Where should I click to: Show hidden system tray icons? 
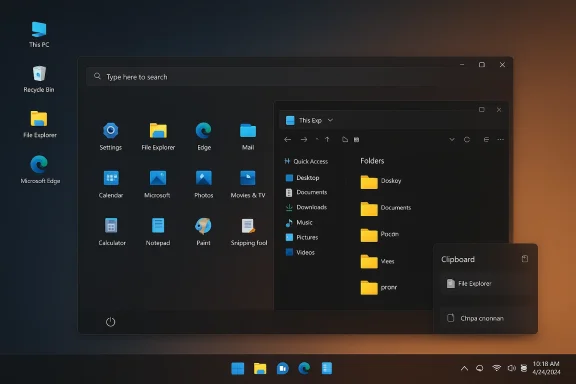tap(464, 368)
